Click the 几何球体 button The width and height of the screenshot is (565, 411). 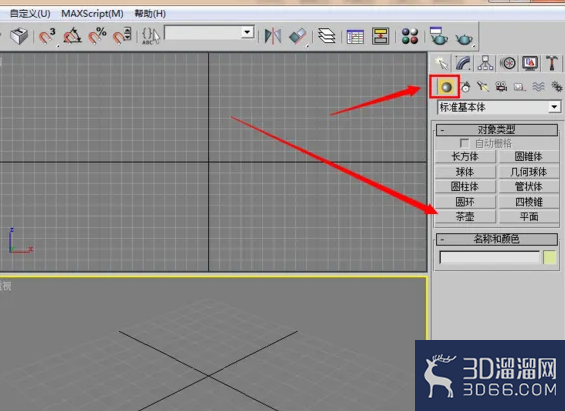click(529, 172)
